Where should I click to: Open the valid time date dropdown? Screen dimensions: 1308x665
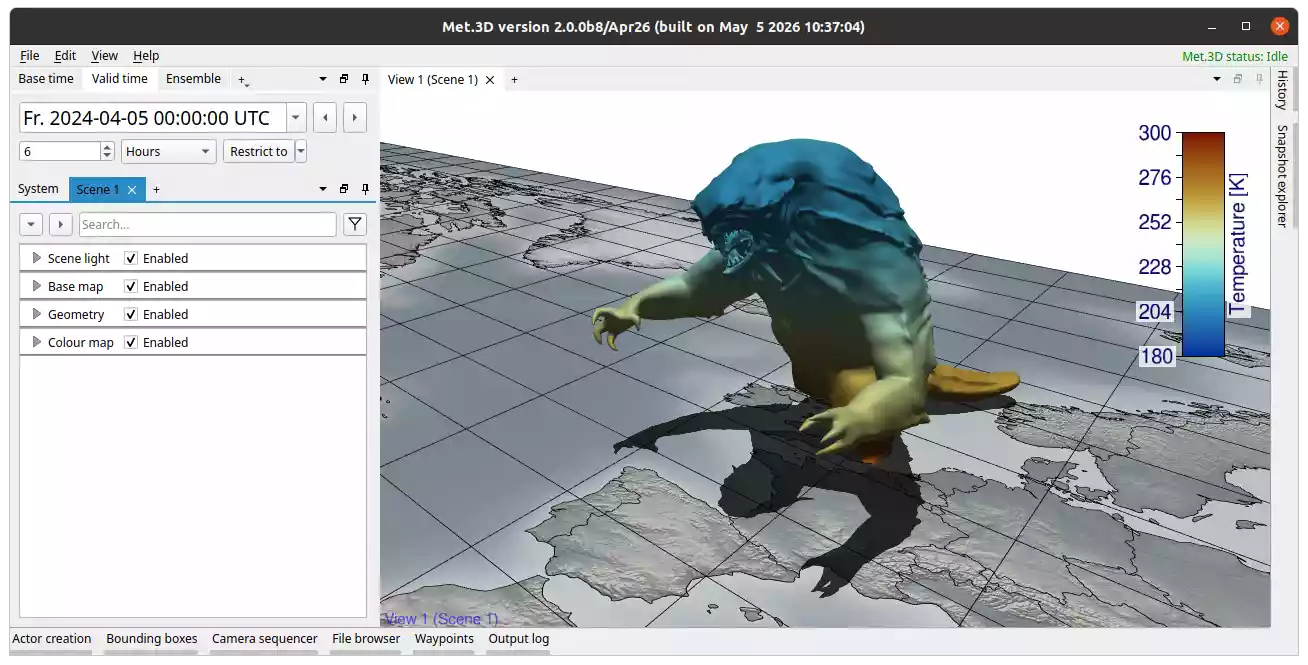[x=296, y=118]
